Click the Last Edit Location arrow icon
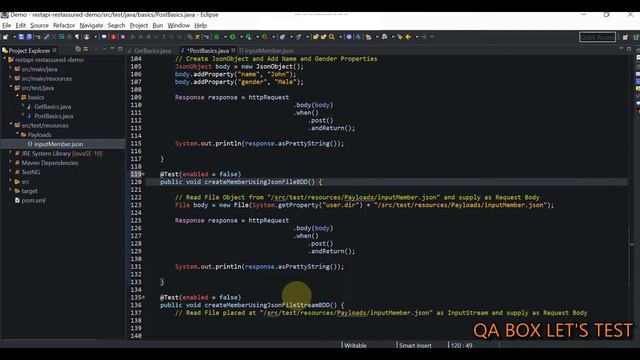The image size is (640, 360). 400,37
